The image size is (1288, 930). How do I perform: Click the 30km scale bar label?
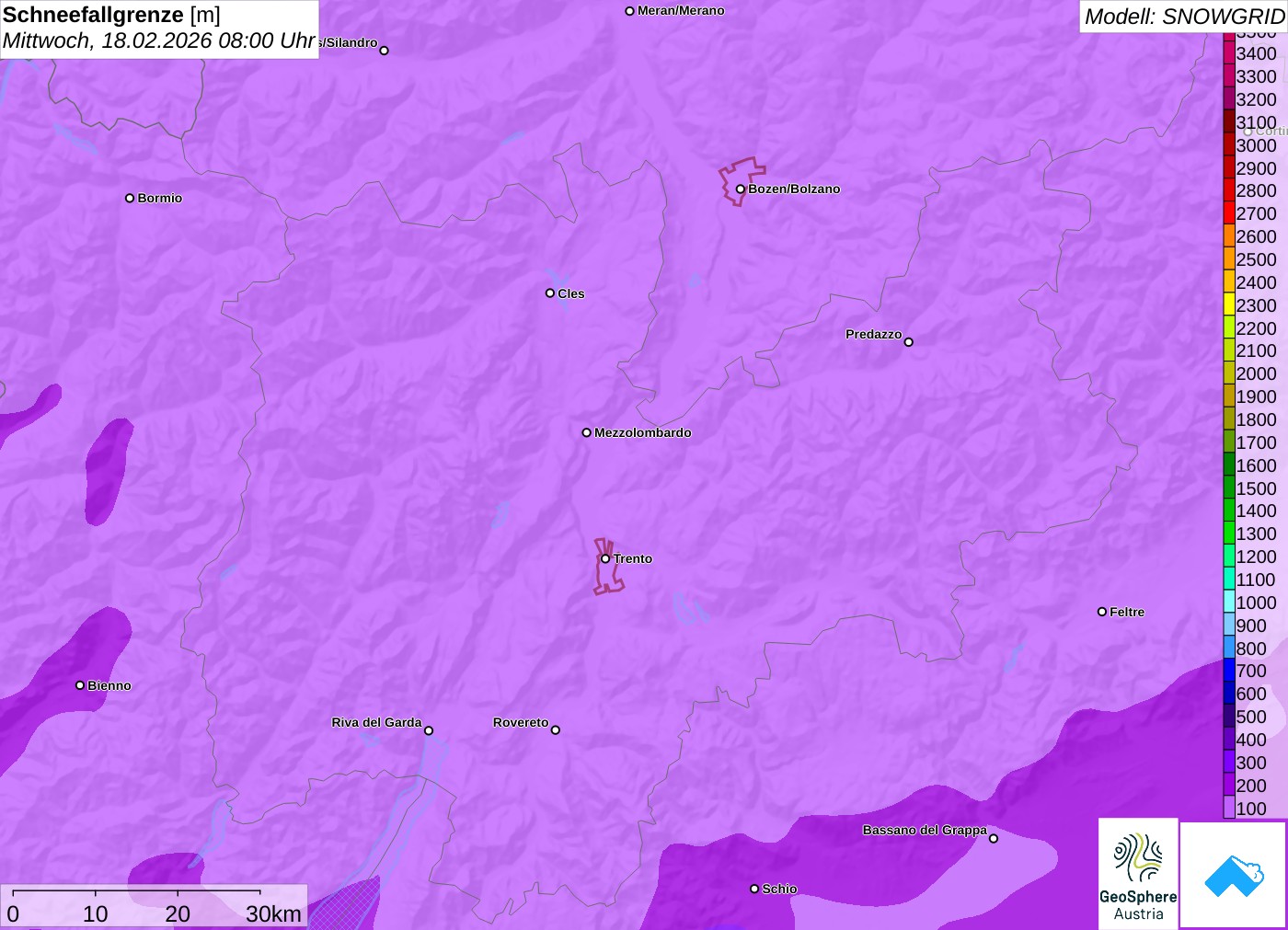(x=274, y=913)
